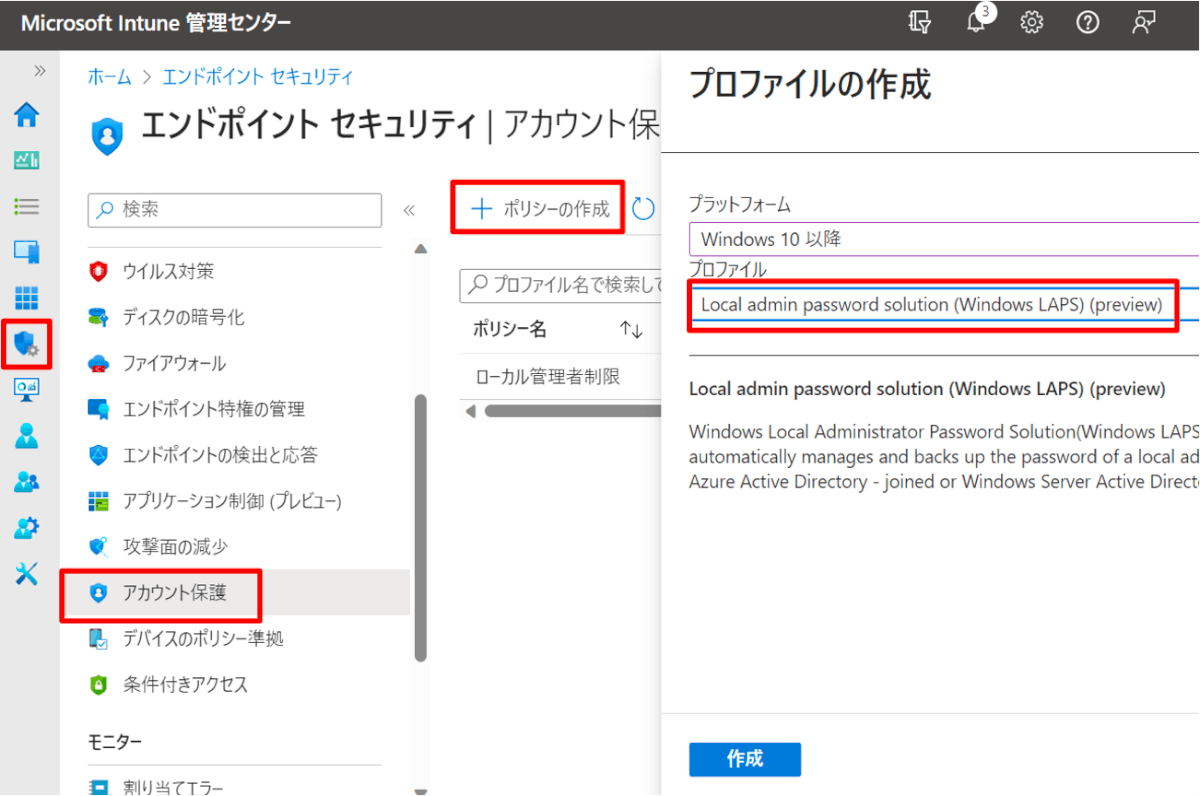
Task: Open the Devices icon in left rail
Action: click(27, 252)
